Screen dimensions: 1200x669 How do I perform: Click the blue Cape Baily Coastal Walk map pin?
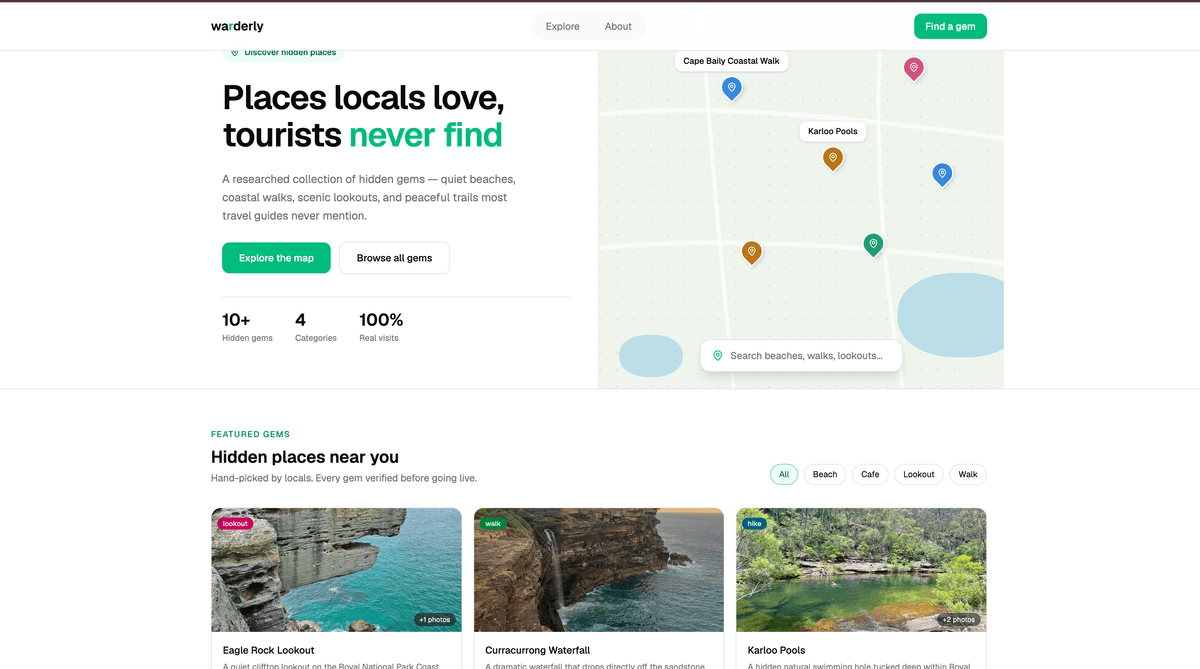pos(732,89)
